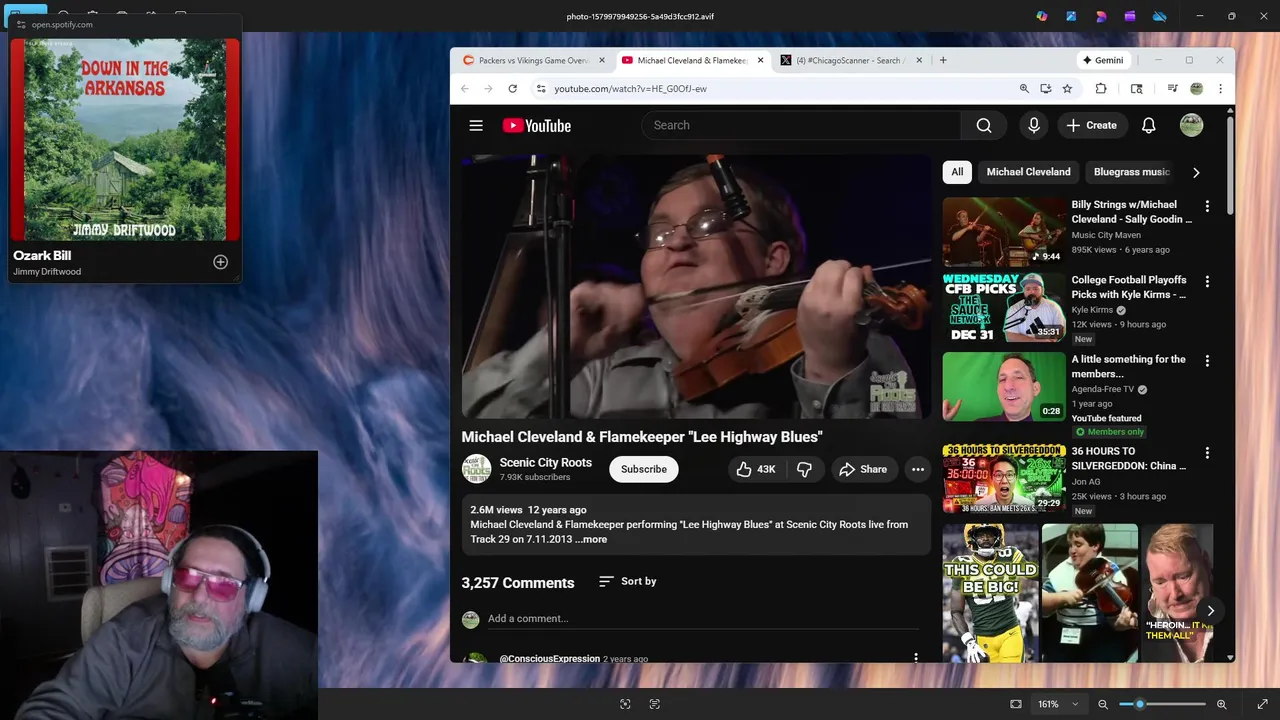The image size is (1280, 720).
Task: Open the Gemini button in Chrome
Action: click(x=1102, y=60)
